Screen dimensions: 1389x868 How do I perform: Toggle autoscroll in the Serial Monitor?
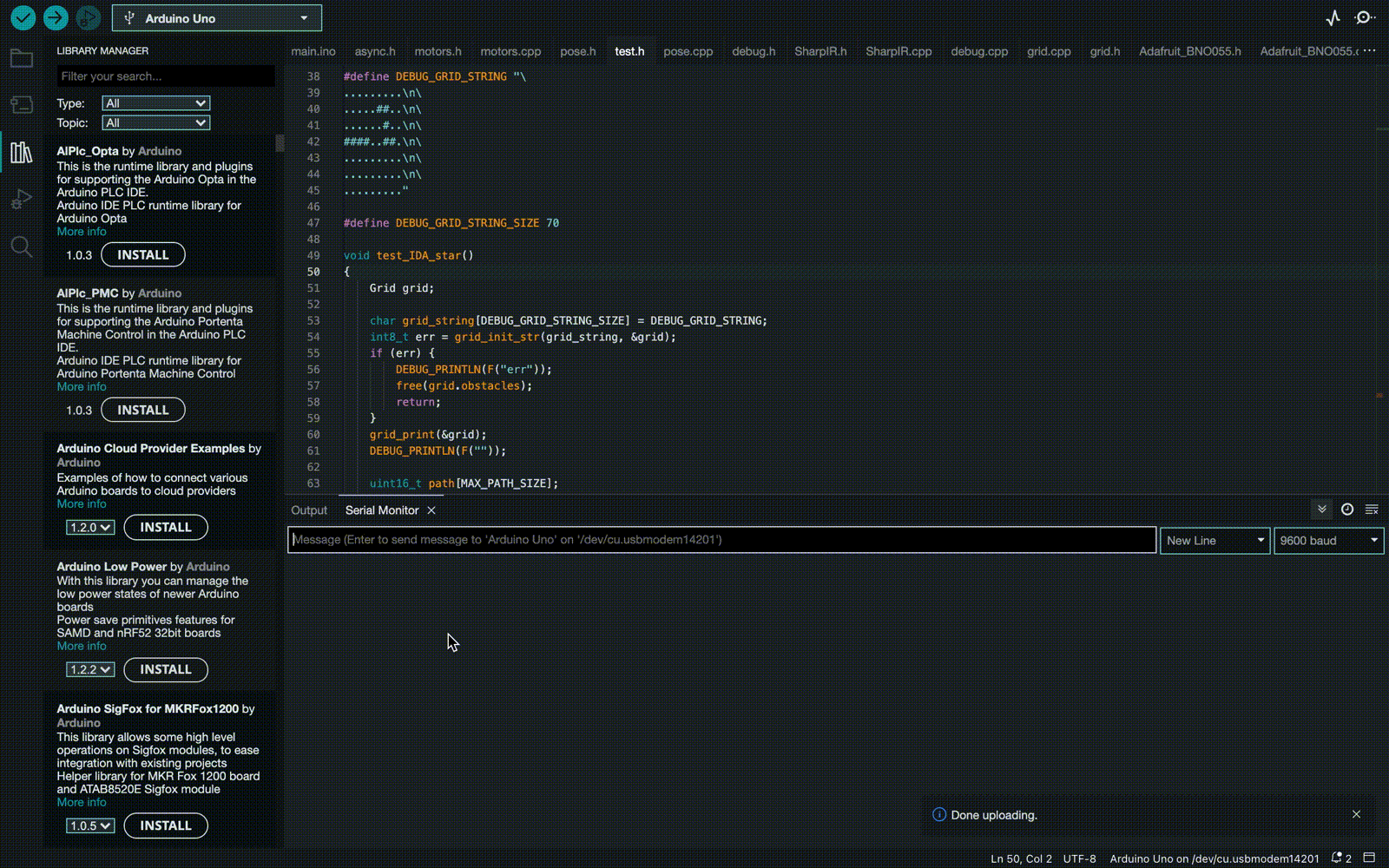pos(1321,510)
